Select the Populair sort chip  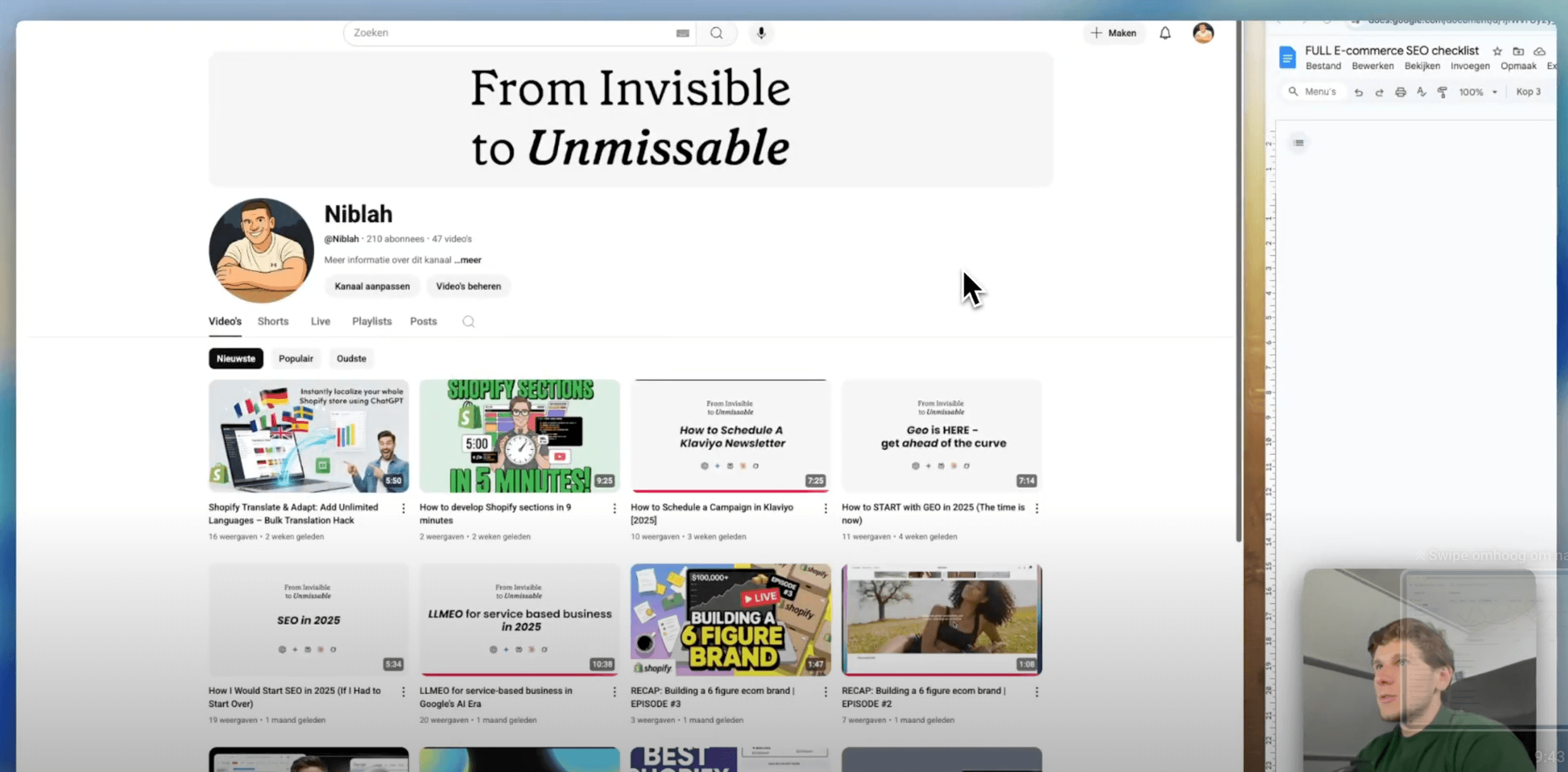pos(296,358)
